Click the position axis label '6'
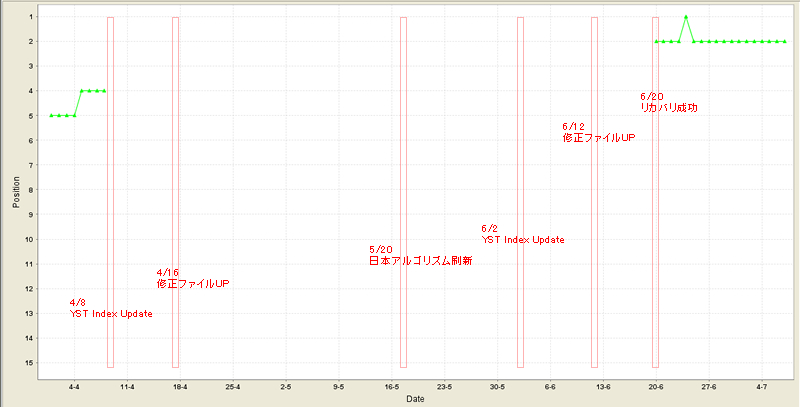Viewport: 800px width, 407px height. click(x=31, y=140)
